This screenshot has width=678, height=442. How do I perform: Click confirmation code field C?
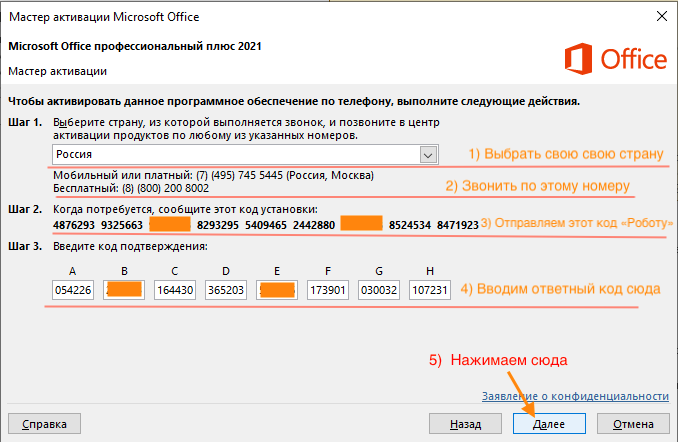[x=175, y=290]
